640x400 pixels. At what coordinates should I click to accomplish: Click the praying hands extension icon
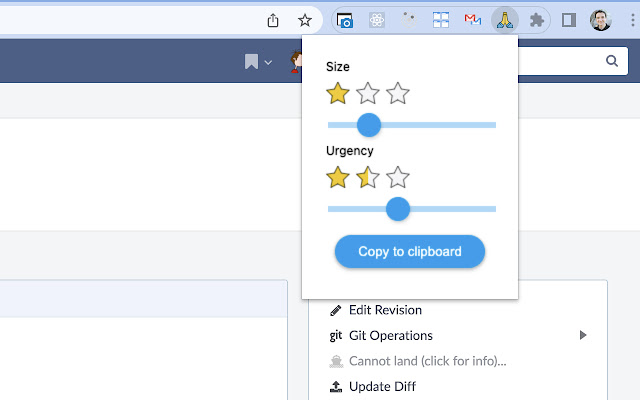[505, 20]
